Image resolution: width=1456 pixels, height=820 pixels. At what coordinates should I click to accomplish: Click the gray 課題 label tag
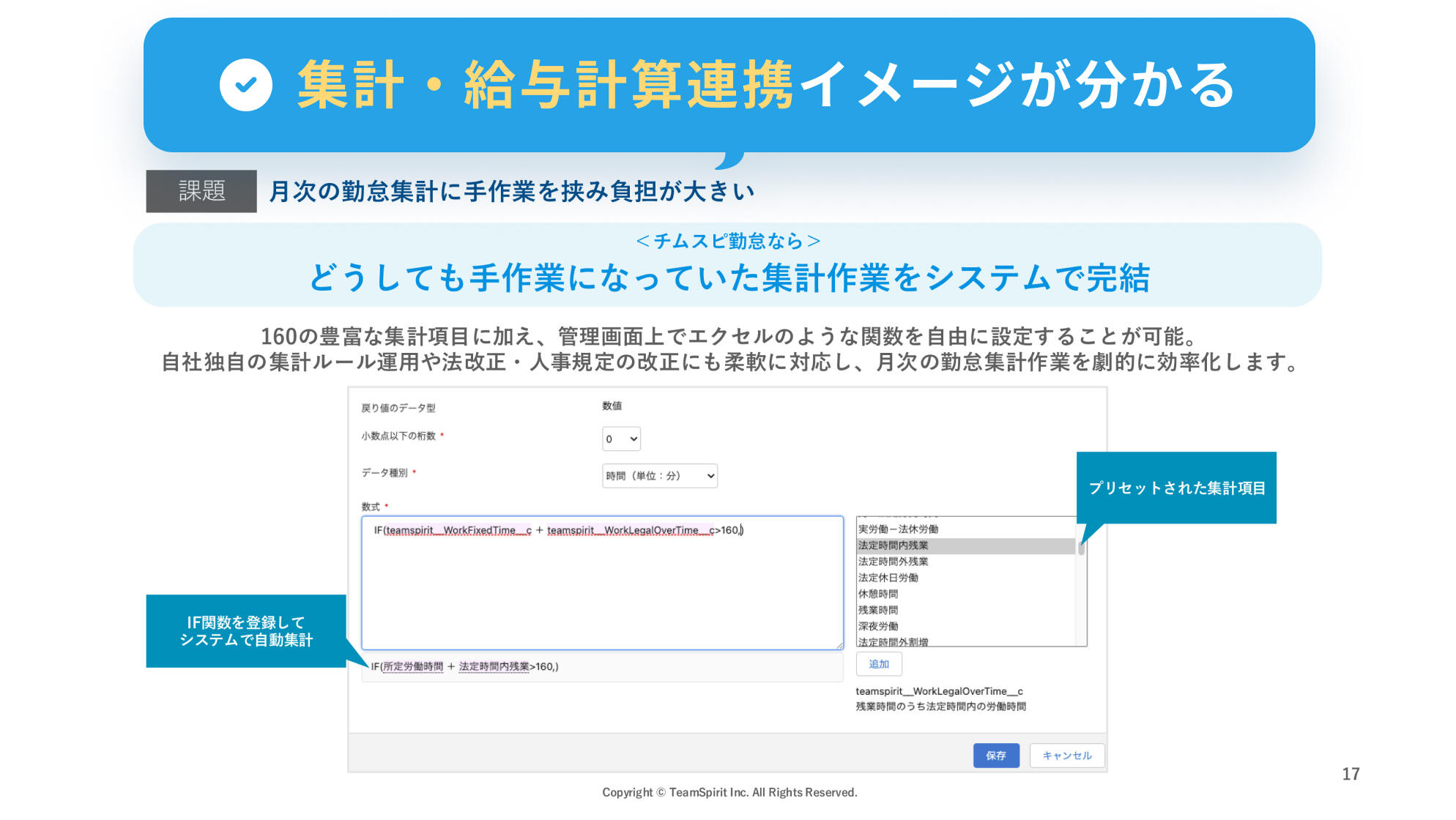(201, 191)
